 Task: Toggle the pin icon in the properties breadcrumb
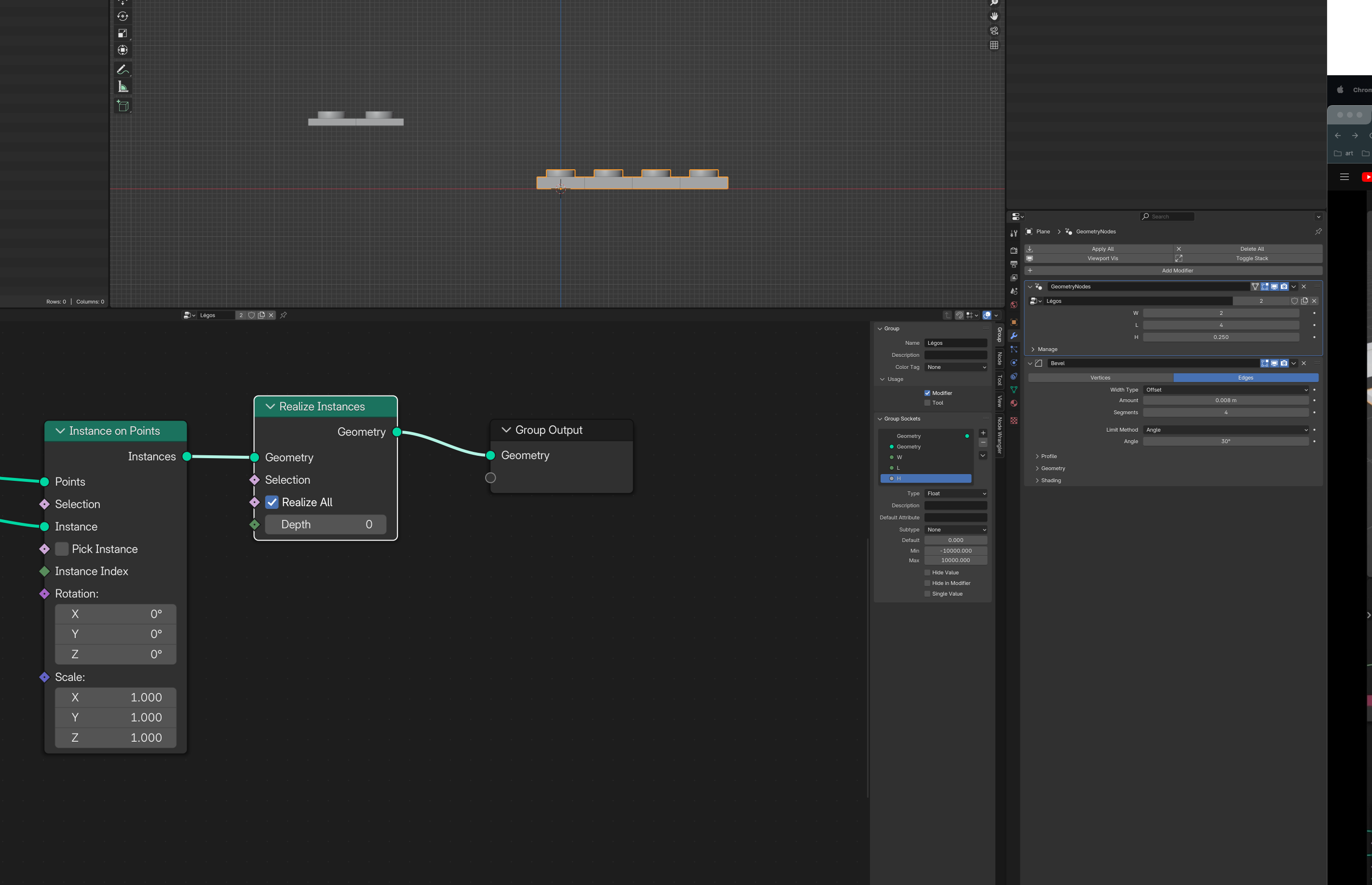pos(1318,231)
